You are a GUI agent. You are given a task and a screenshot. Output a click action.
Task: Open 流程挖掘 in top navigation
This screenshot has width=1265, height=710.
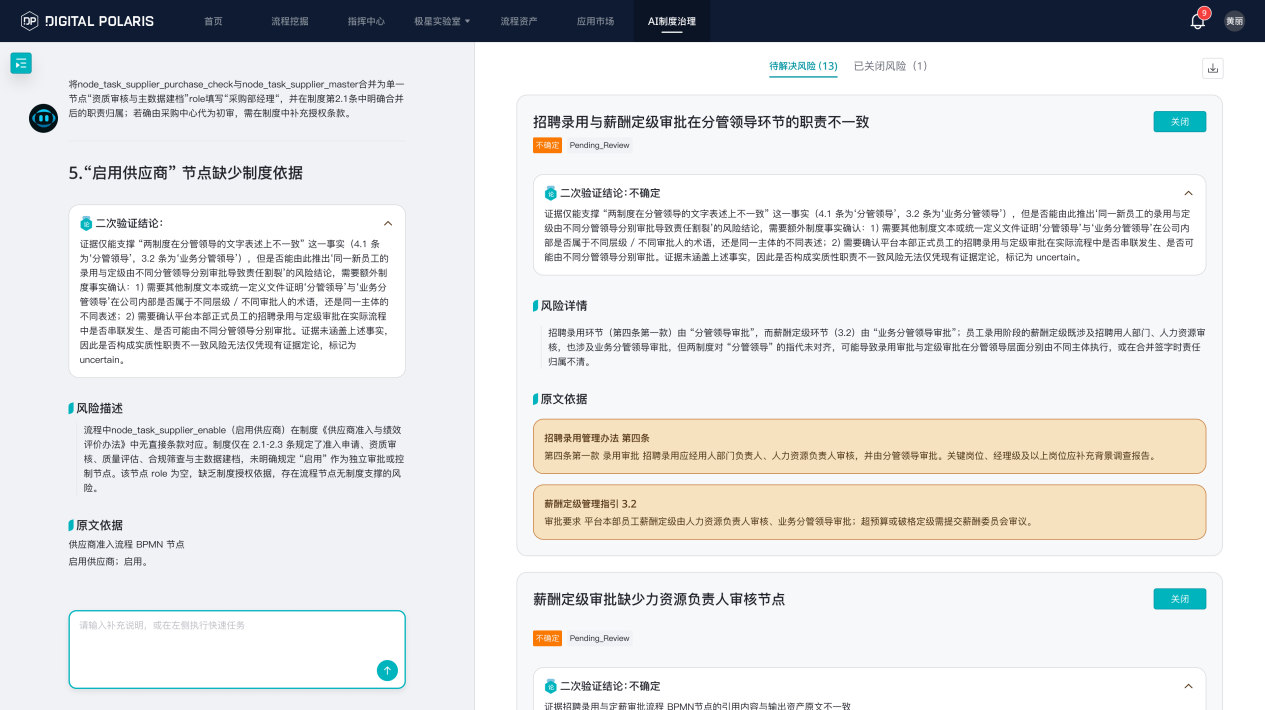pyautogui.click(x=289, y=21)
